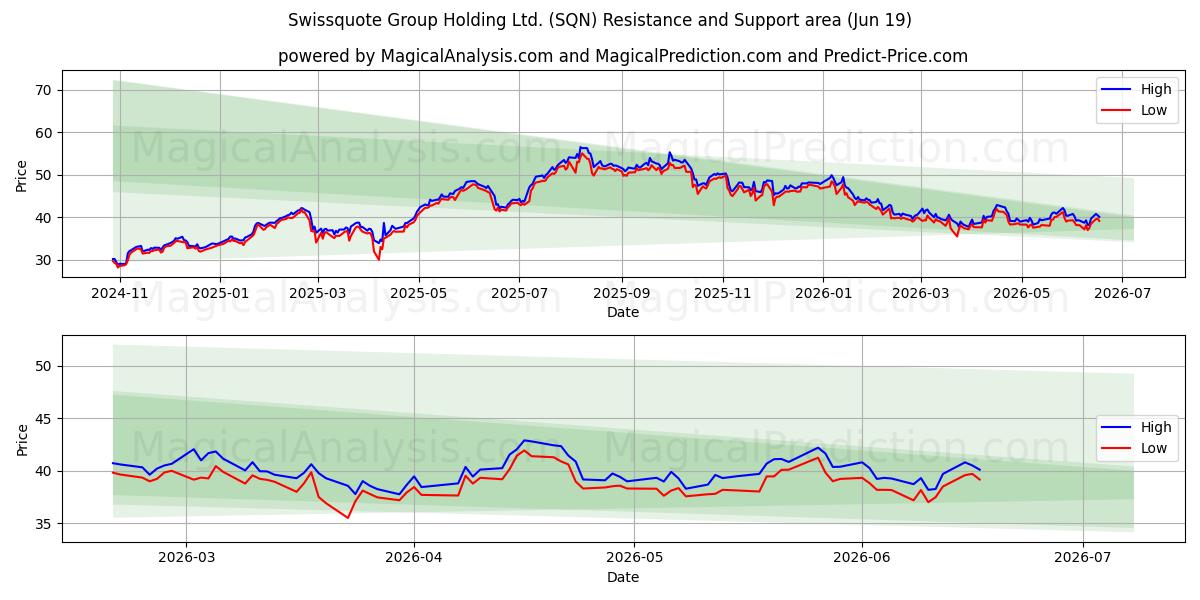Click the 2025-07 tick label on the top chart

pos(519,294)
